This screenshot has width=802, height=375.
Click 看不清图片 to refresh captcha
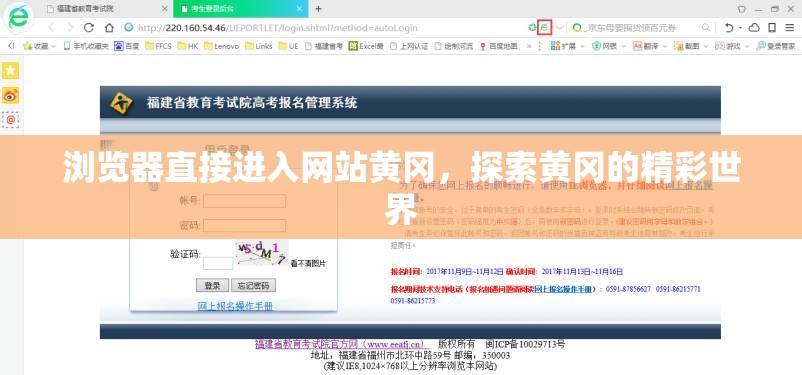pos(308,263)
